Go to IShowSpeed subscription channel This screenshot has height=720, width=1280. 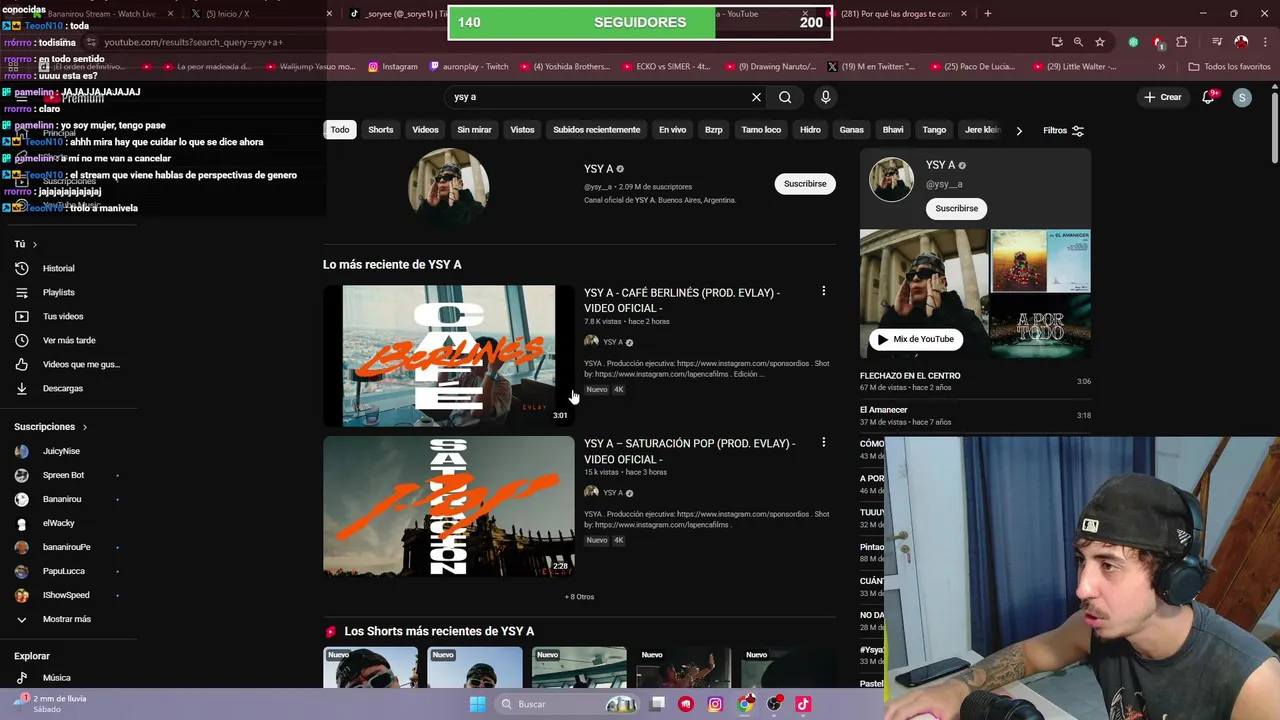coord(66,595)
